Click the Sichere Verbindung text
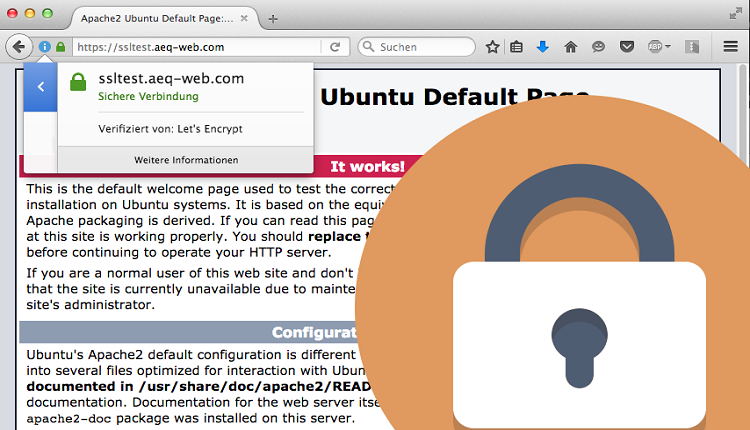 [x=148, y=96]
